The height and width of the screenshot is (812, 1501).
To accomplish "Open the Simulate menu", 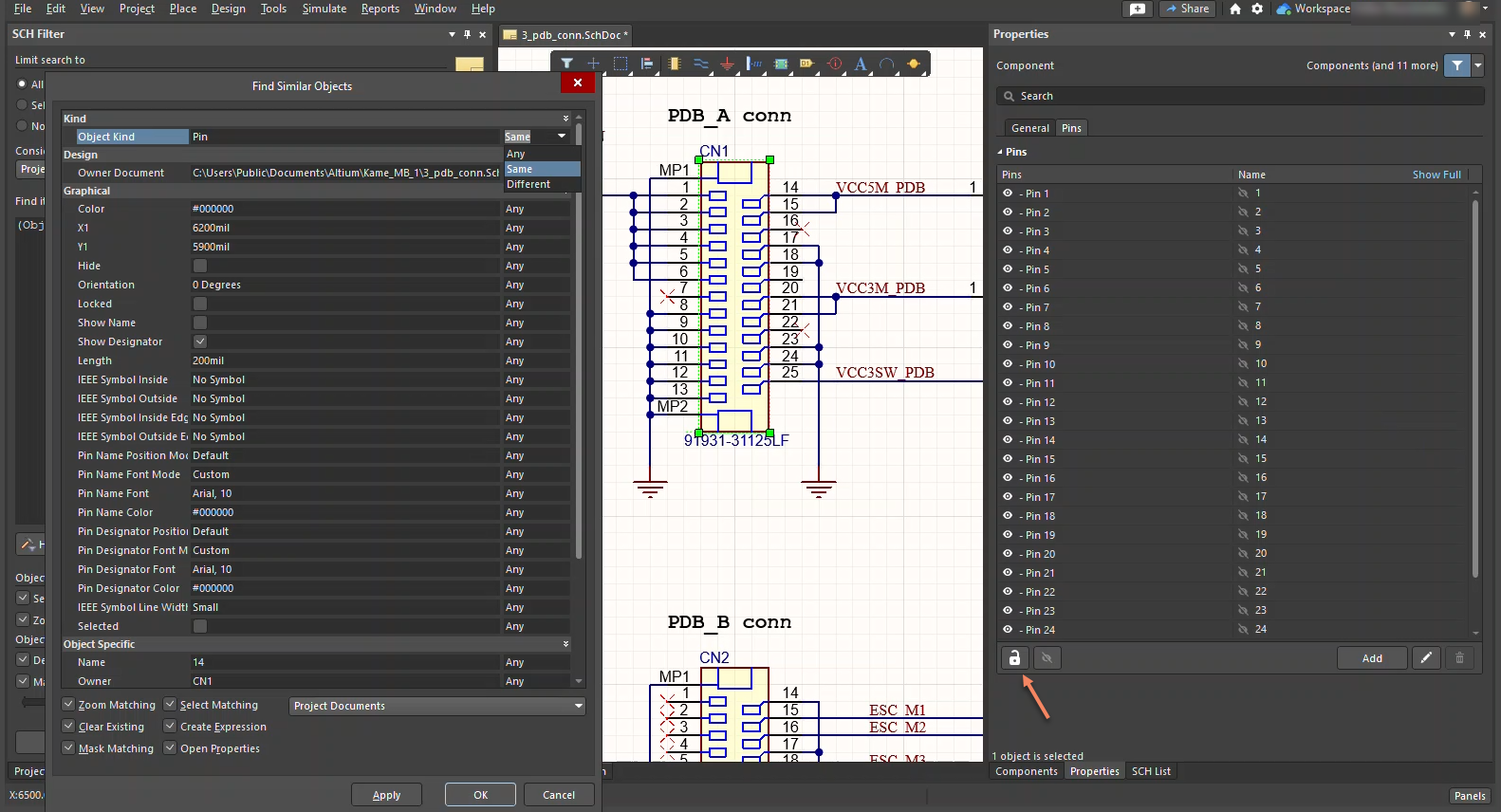I will click(324, 9).
